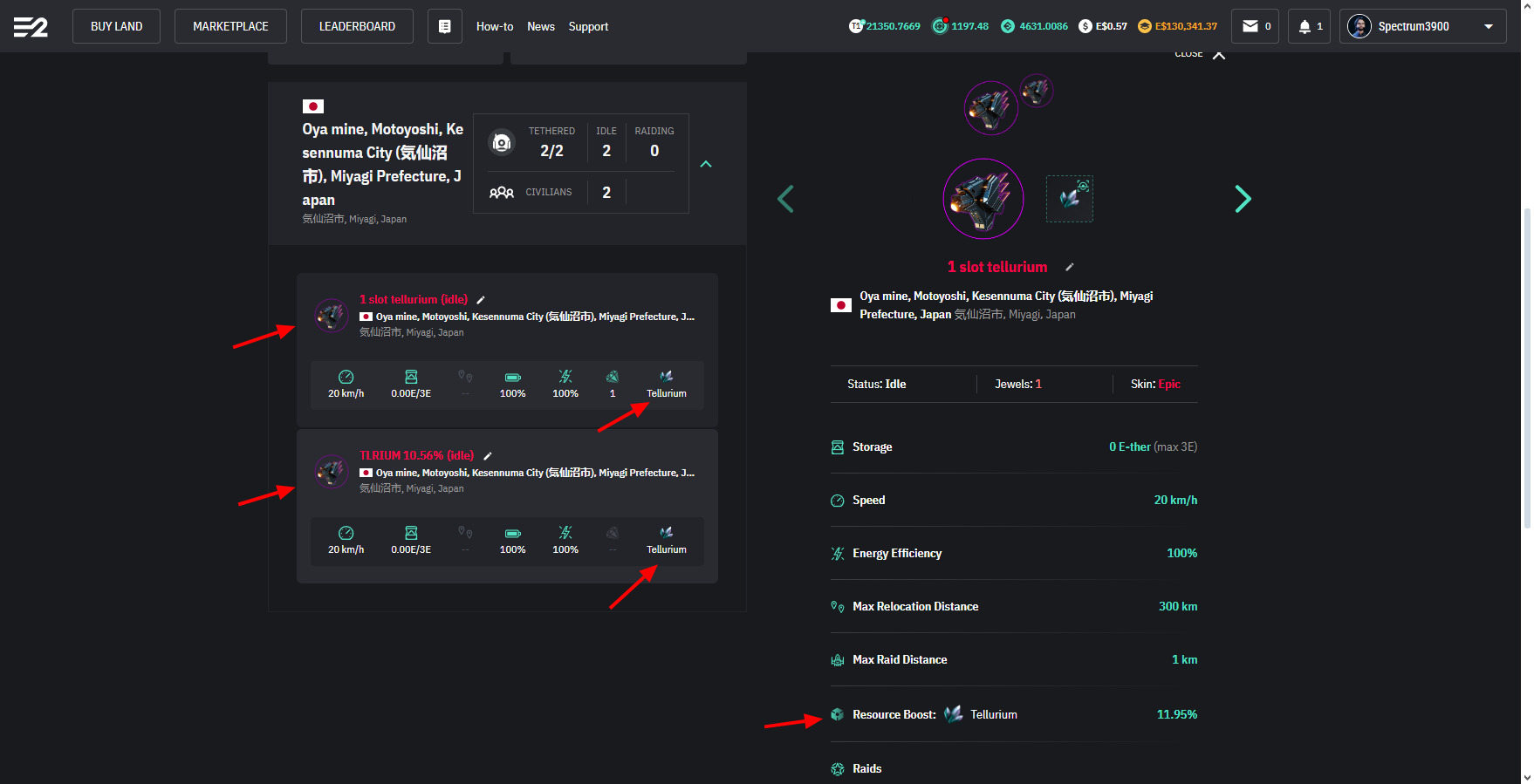Open the News menu item
The width and height of the screenshot is (1534, 784).
(x=540, y=26)
